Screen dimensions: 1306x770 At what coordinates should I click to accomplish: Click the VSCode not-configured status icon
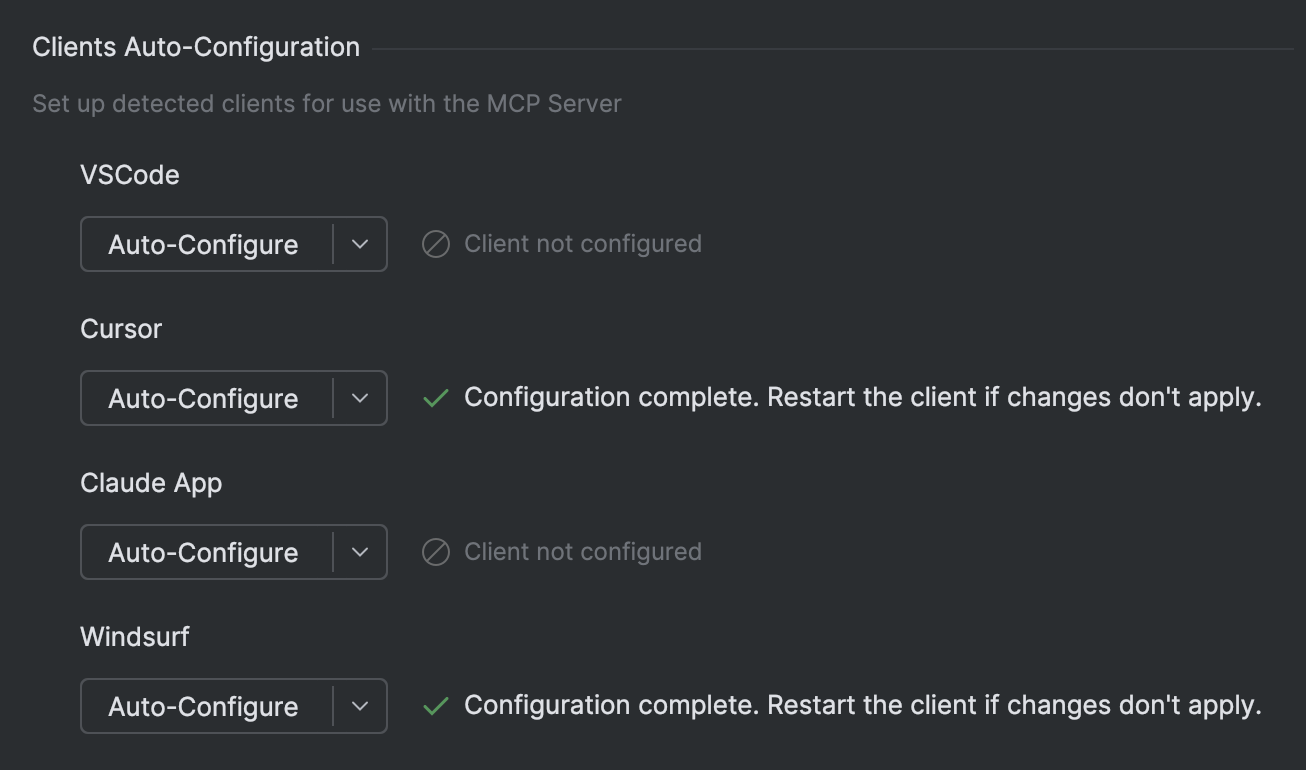click(436, 244)
